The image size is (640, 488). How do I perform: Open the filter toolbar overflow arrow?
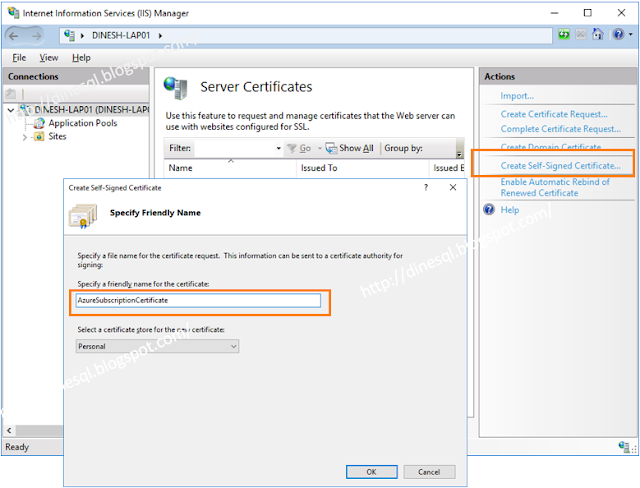point(459,154)
